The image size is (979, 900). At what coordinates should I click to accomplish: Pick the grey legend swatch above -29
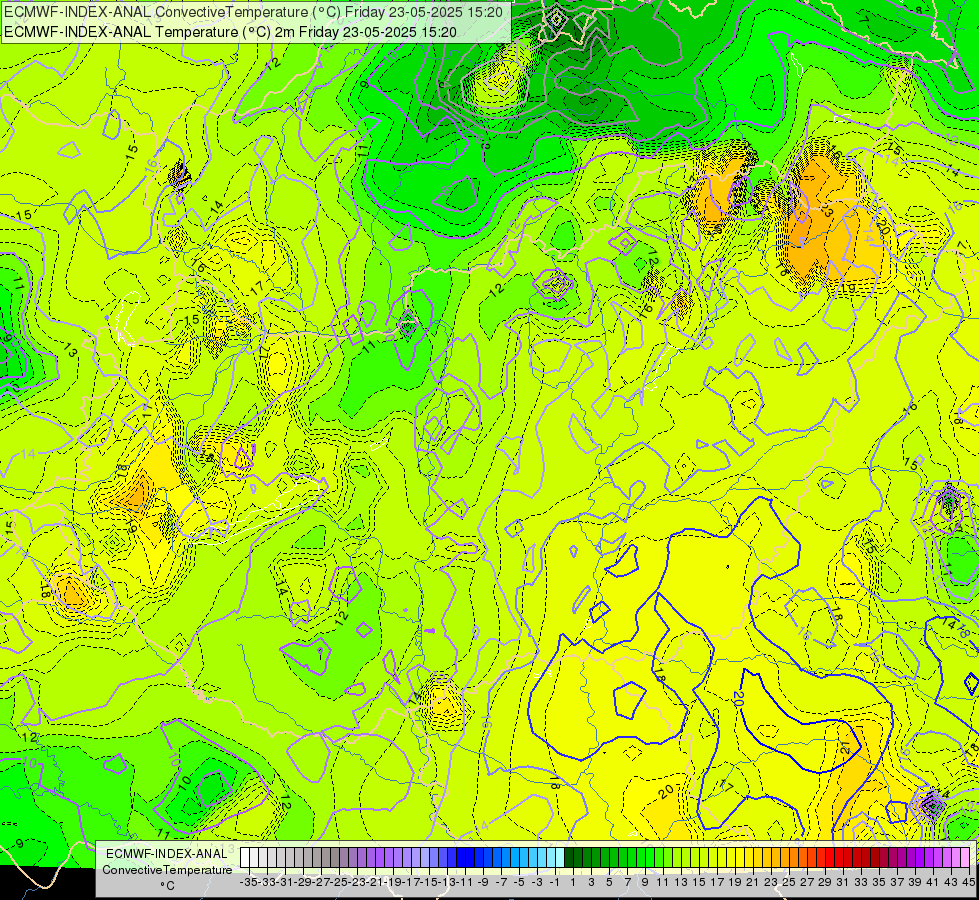click(x=299, y=858)
